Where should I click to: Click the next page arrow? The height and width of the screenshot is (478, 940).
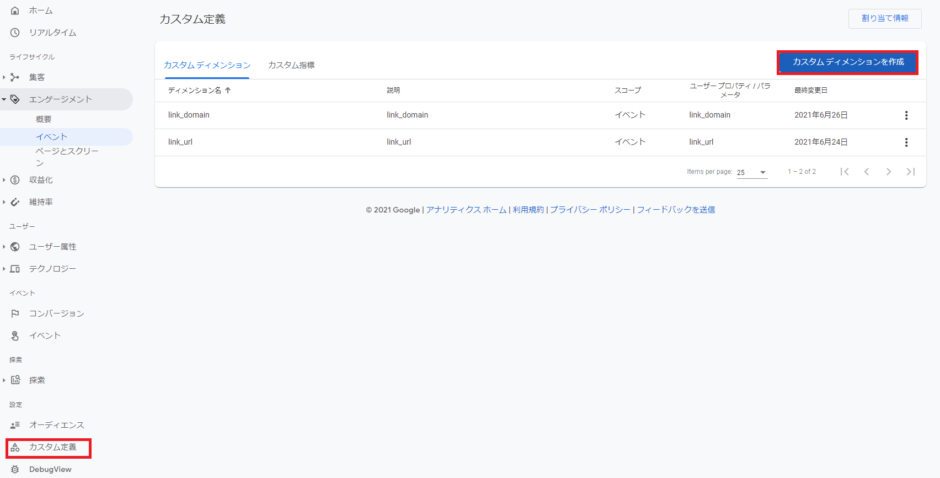(888, 172)
